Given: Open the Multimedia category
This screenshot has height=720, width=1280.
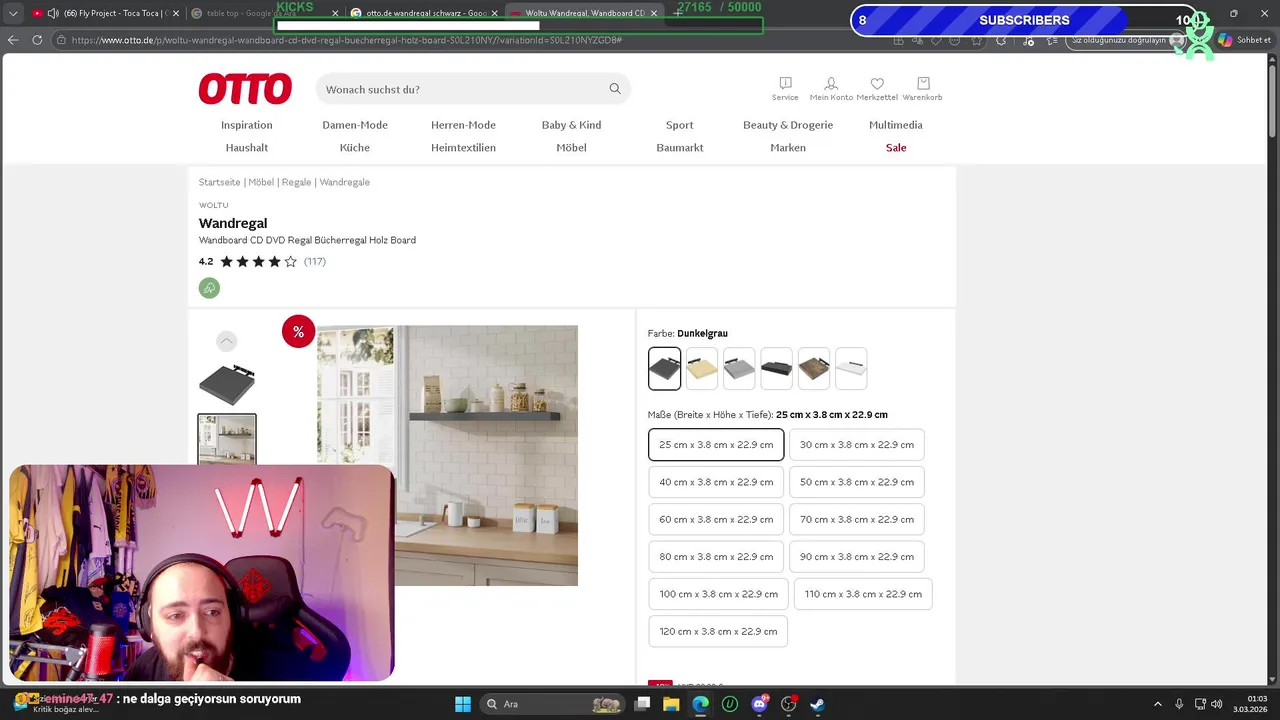Looking at the screenshot, I should point(896,125).
